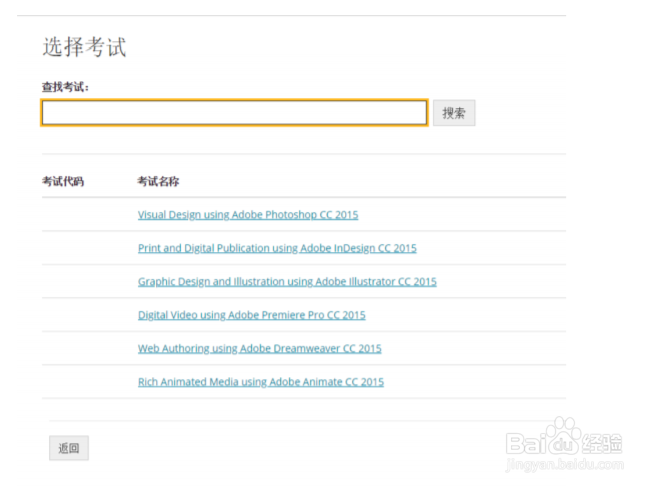Click the 查找考试 label
The width and height of the screenshot is (659, 487).
[65, 87]
